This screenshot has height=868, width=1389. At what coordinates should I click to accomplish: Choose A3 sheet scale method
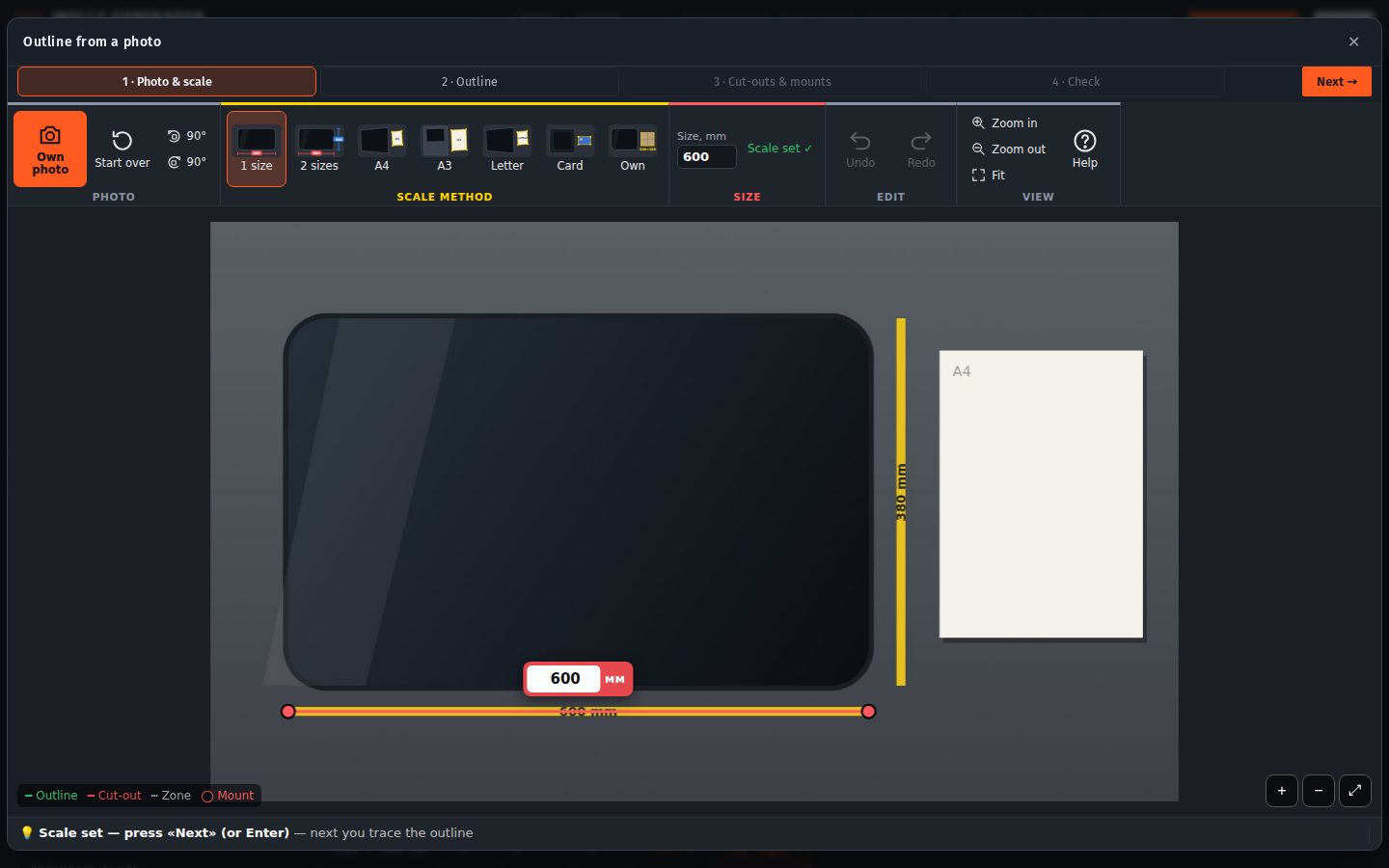(445, 149)
